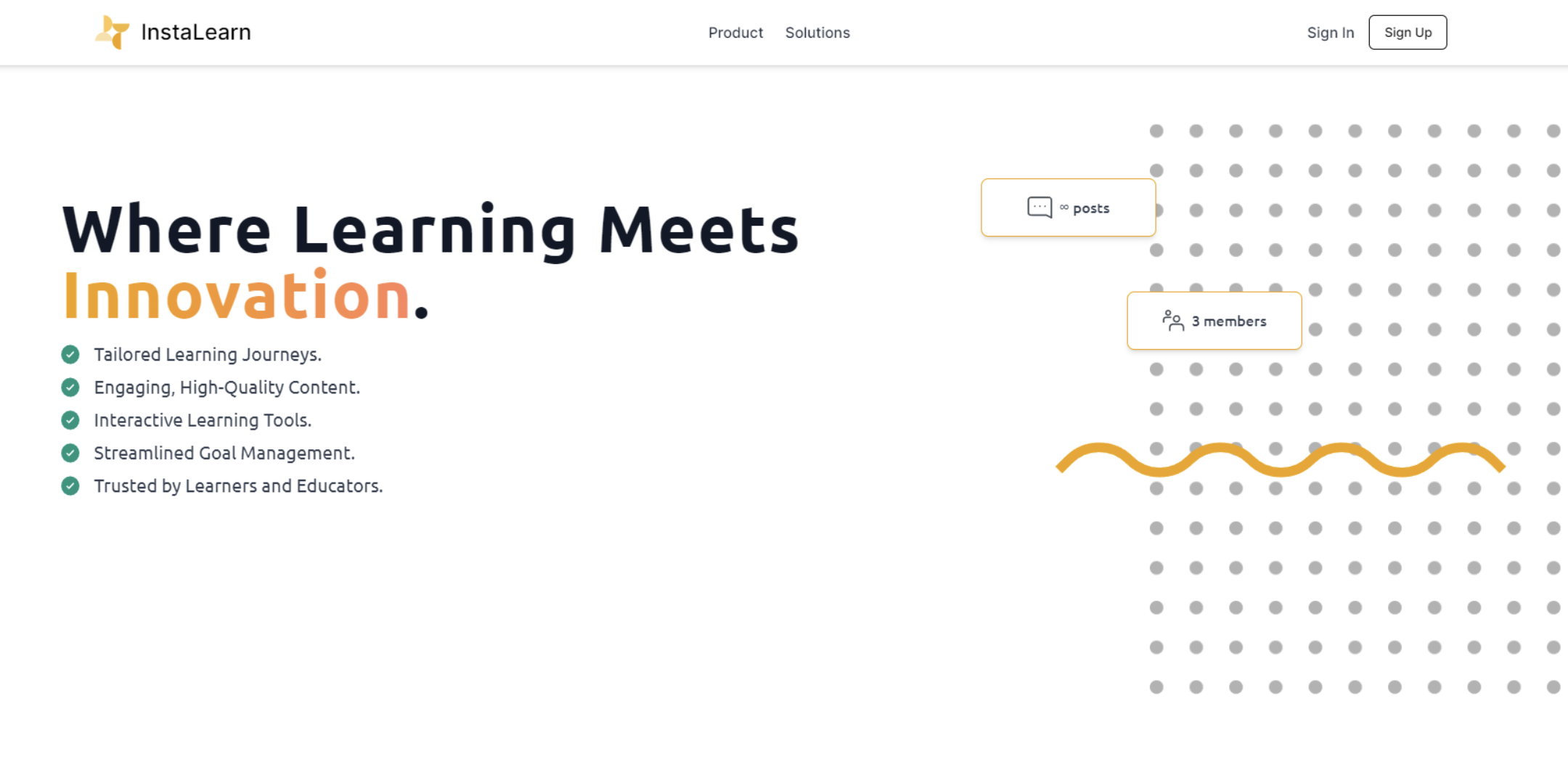
Task: Click checkmark beside Tailored Learning Journeys
Action: point(70,355)
